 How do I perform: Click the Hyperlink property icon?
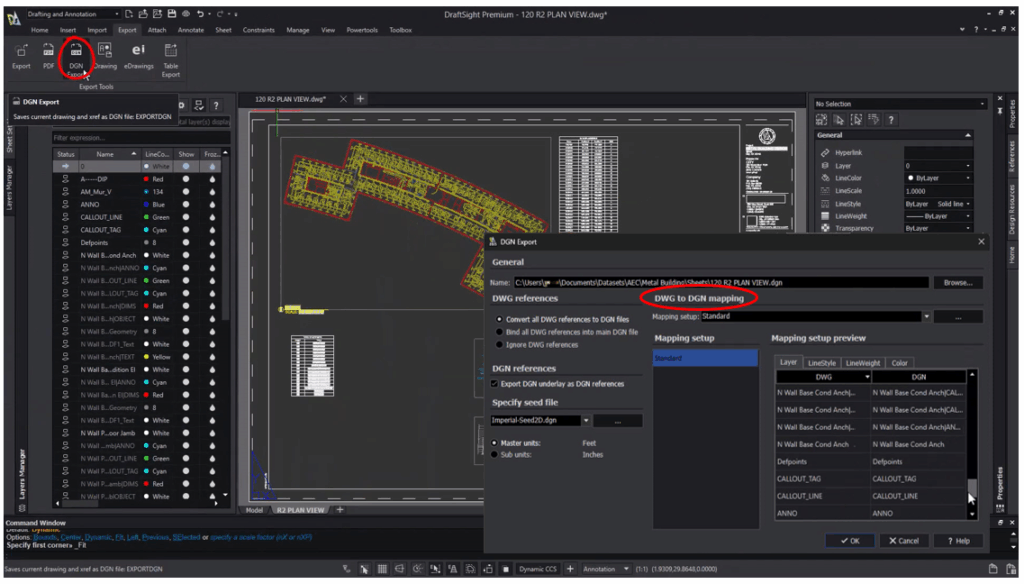(x=825, y=152)
